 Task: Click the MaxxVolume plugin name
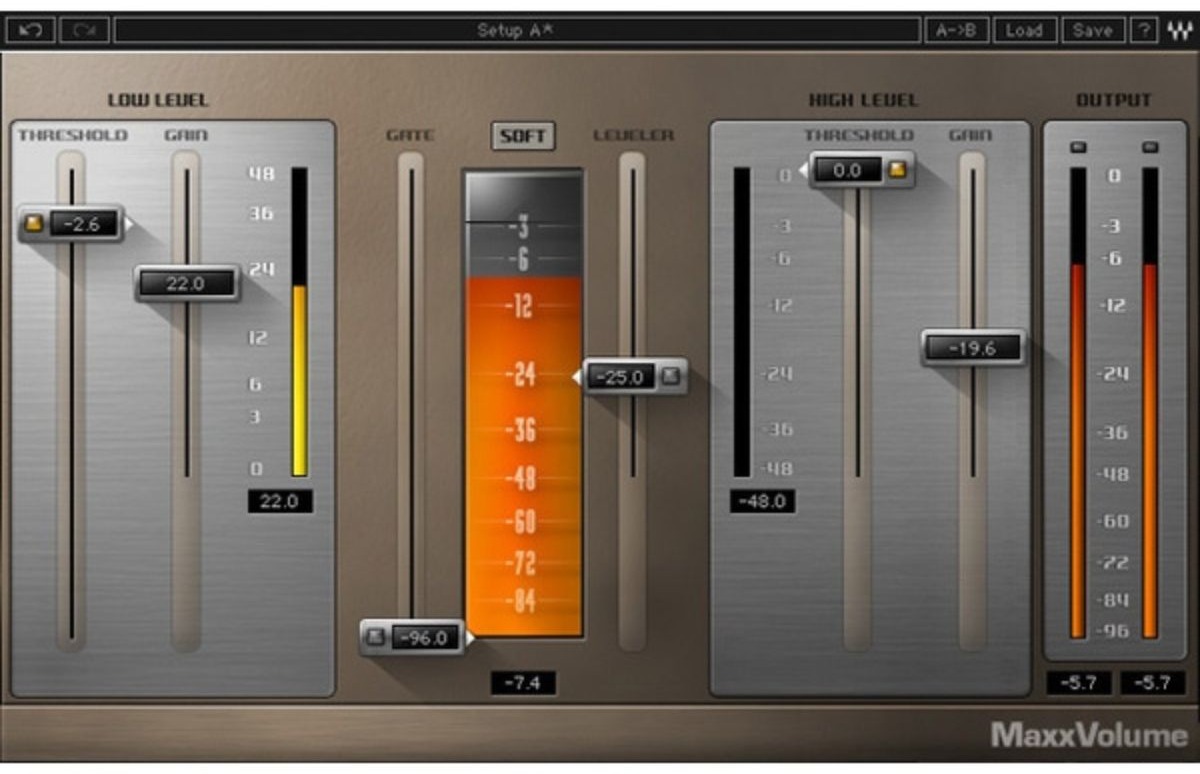coord(1089,736)
